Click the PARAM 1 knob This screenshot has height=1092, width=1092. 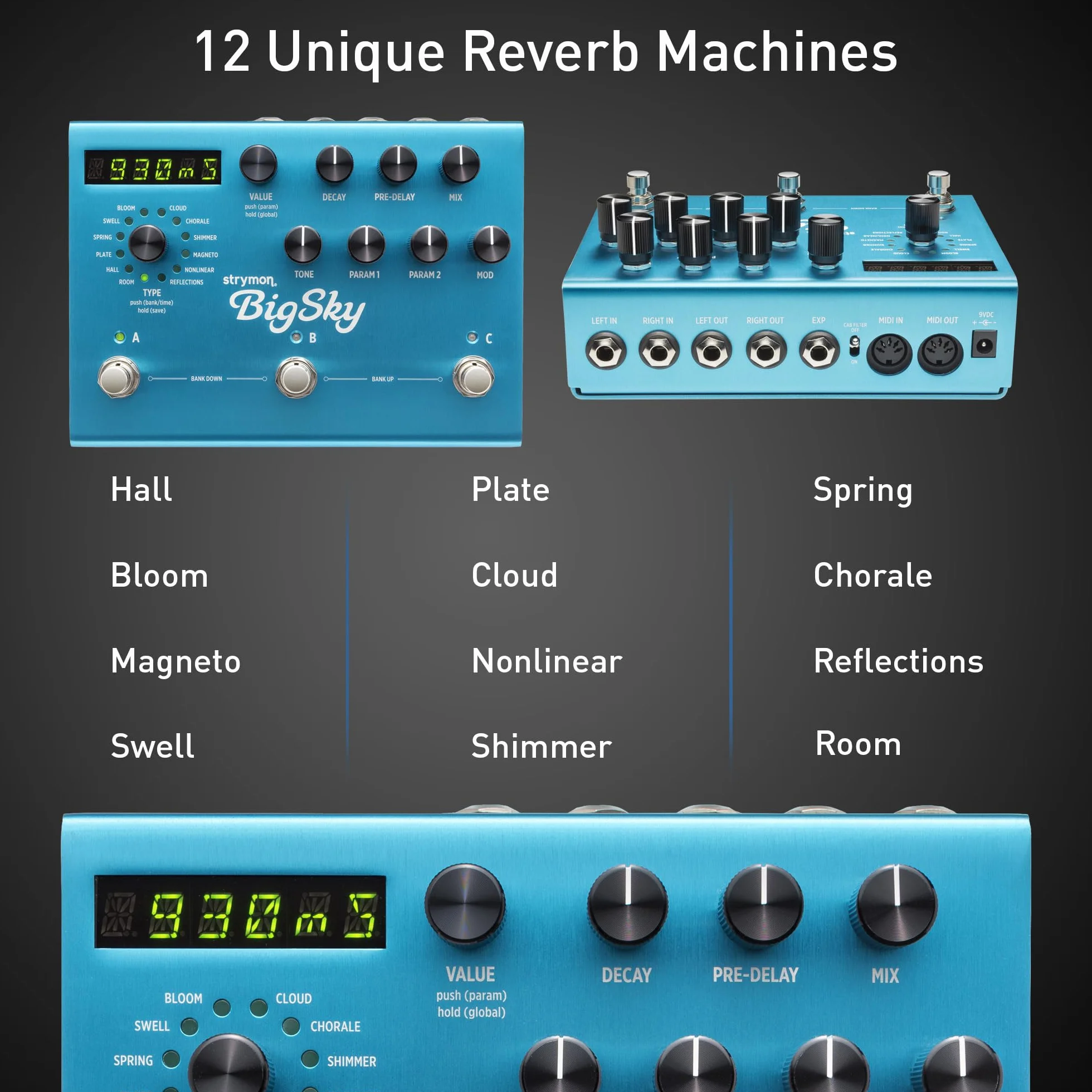pyautogui.click(x=366, y=244)
